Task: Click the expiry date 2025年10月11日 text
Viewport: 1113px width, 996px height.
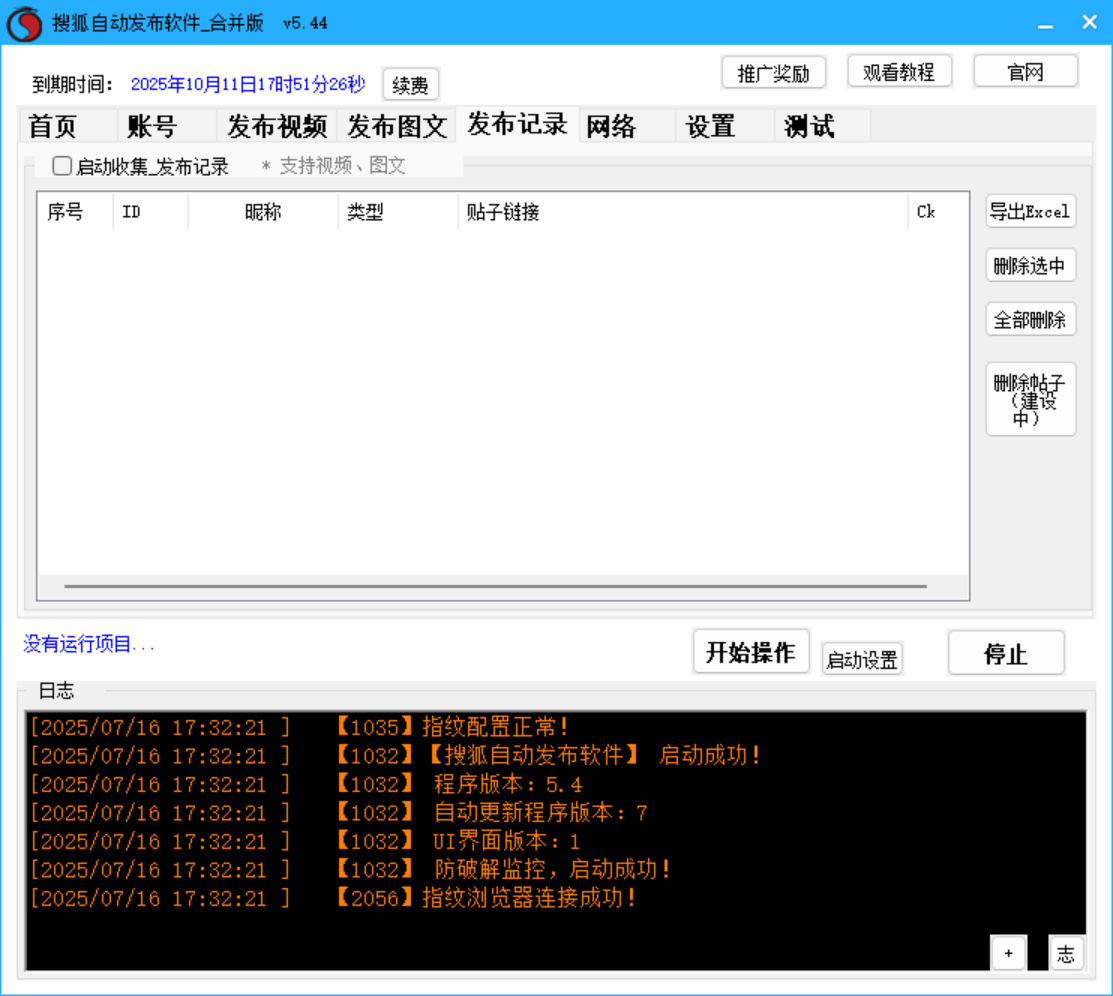Action: (x=248, y=84)
